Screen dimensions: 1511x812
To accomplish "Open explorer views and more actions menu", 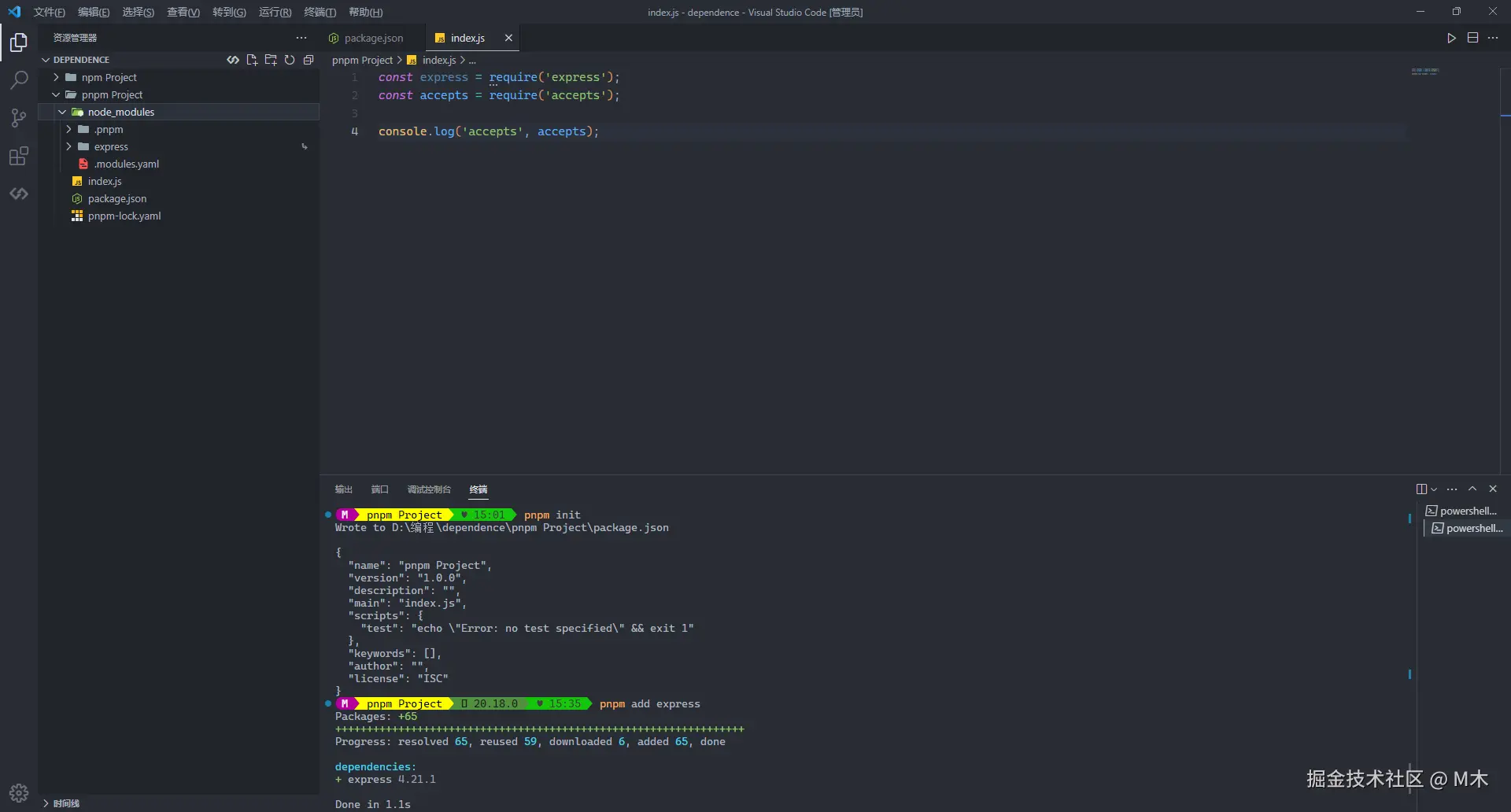I will pos(301,38).
